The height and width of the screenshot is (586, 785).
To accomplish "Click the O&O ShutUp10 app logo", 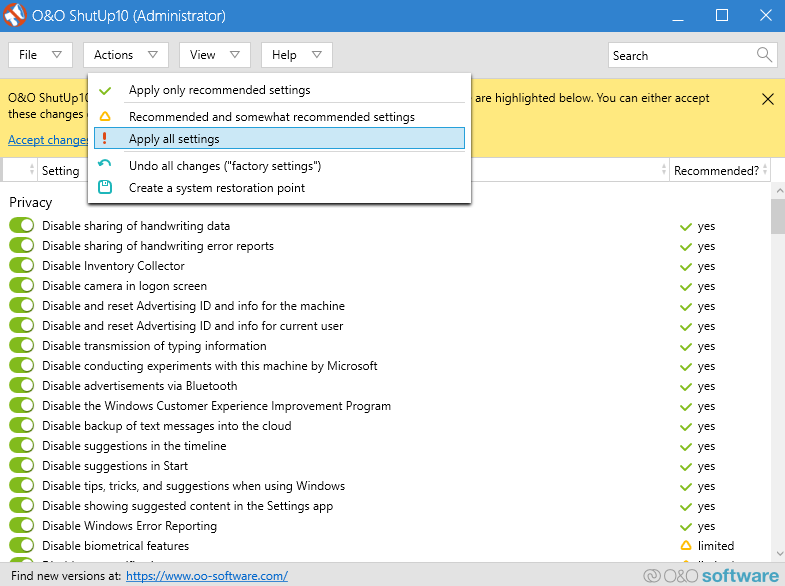I will click(x=15, y=15).
